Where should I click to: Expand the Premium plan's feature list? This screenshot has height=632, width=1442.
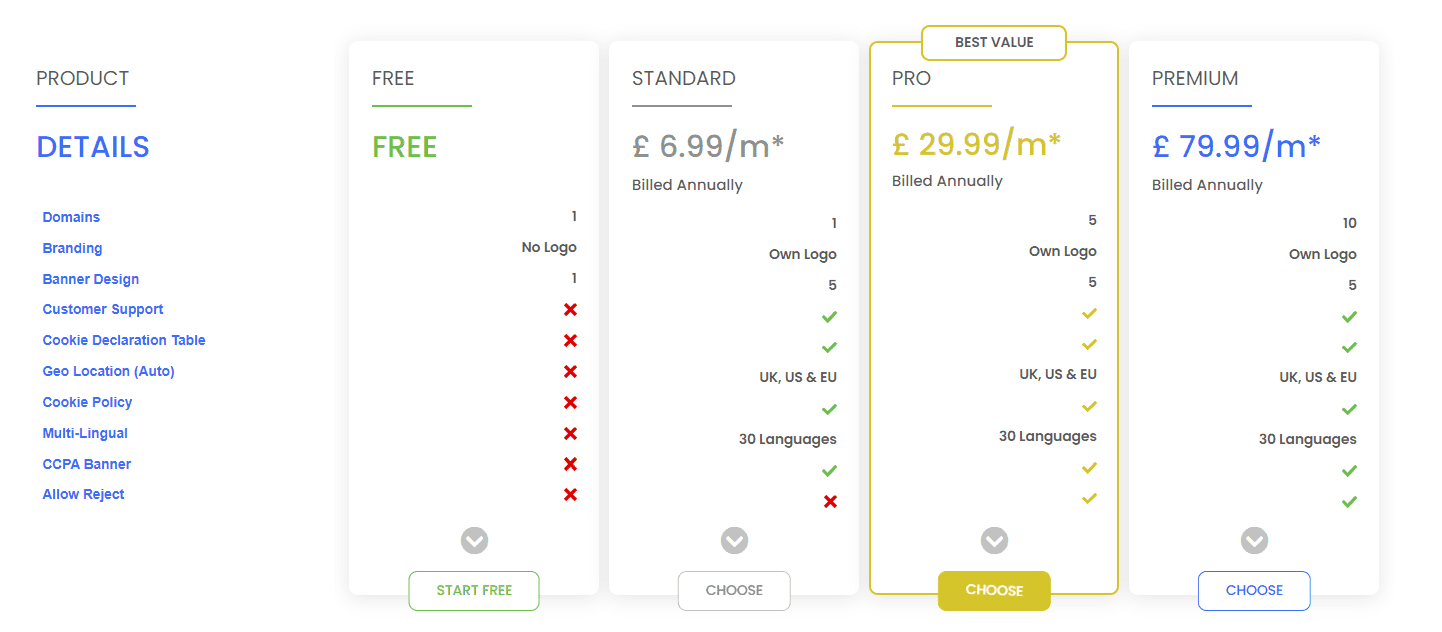coord(1254,540)
